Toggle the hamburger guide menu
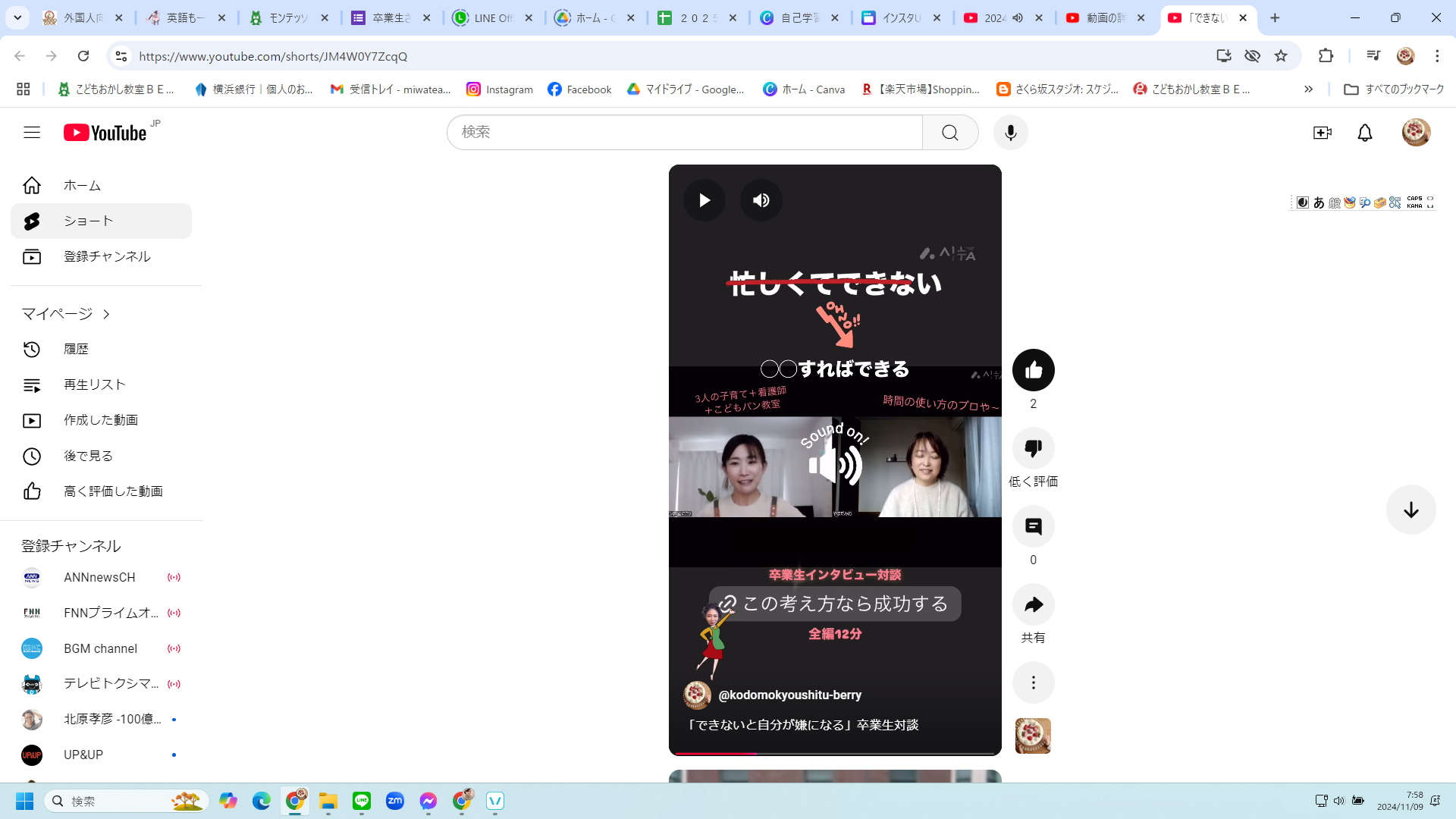1456x819 pixels. coord(32,133)
